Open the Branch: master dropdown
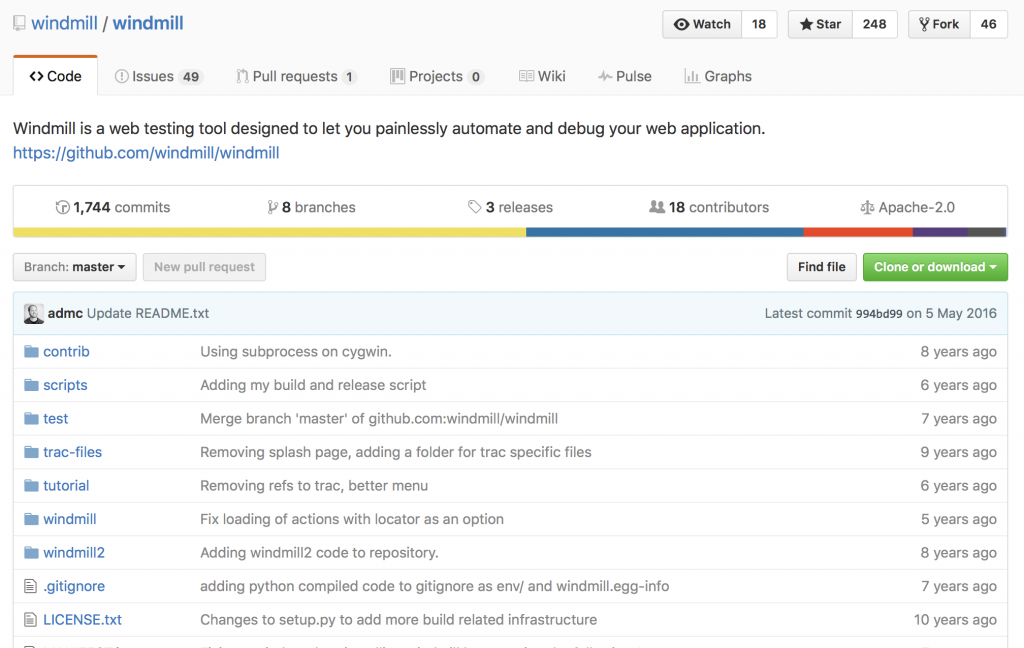Viewport: 1024px width, 648px height. pos(74,267)
